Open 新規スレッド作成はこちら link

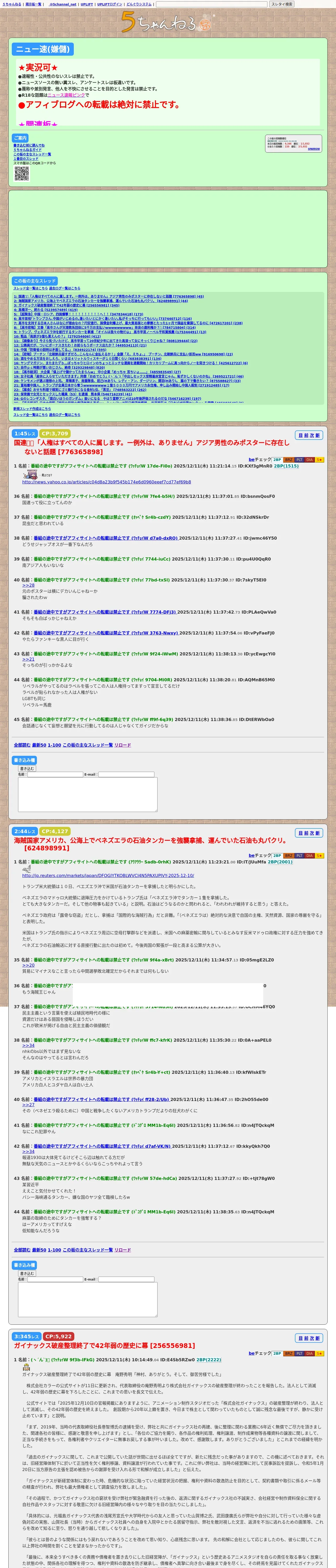32,409
